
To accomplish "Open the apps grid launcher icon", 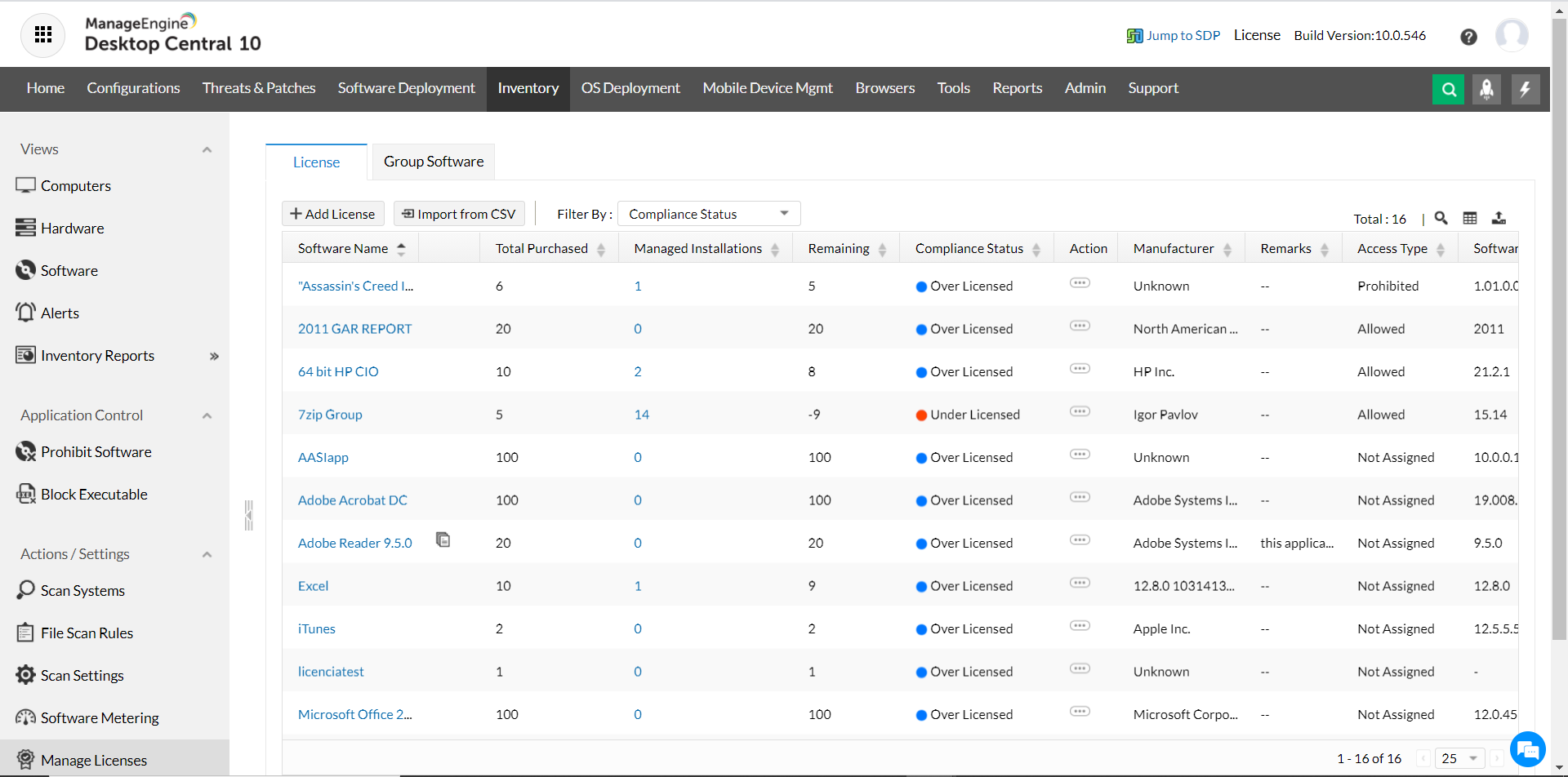I will pyautogui.click(x=42, y=35).
